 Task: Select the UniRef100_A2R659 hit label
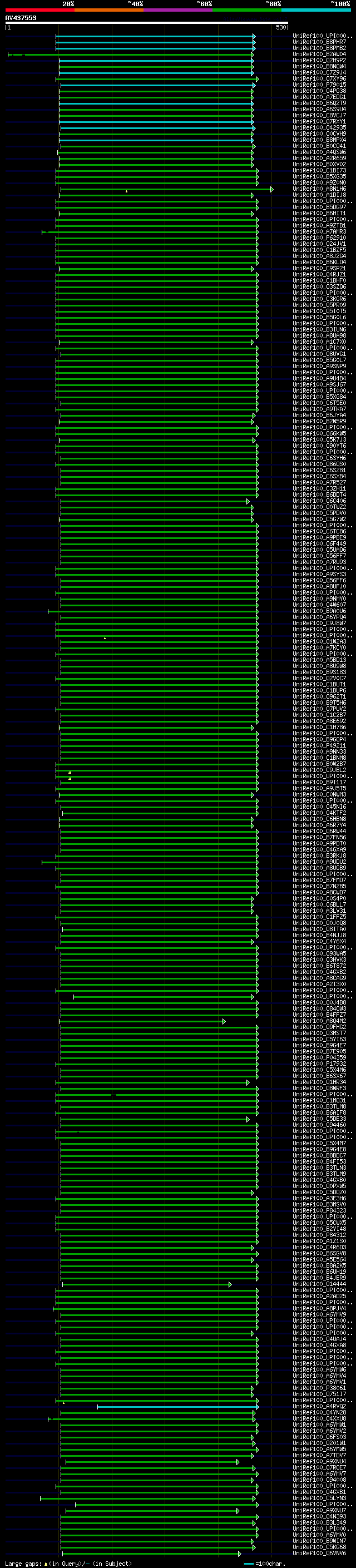(319, 159)
